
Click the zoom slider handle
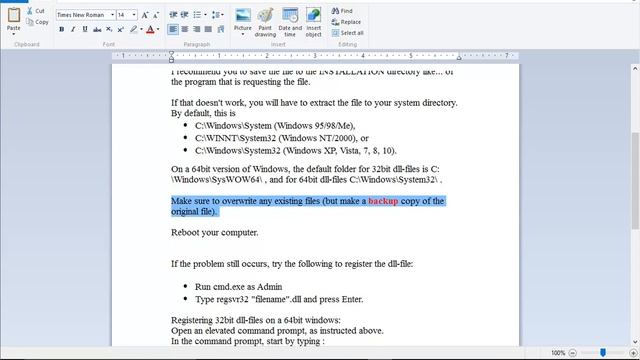coord(603,352)
